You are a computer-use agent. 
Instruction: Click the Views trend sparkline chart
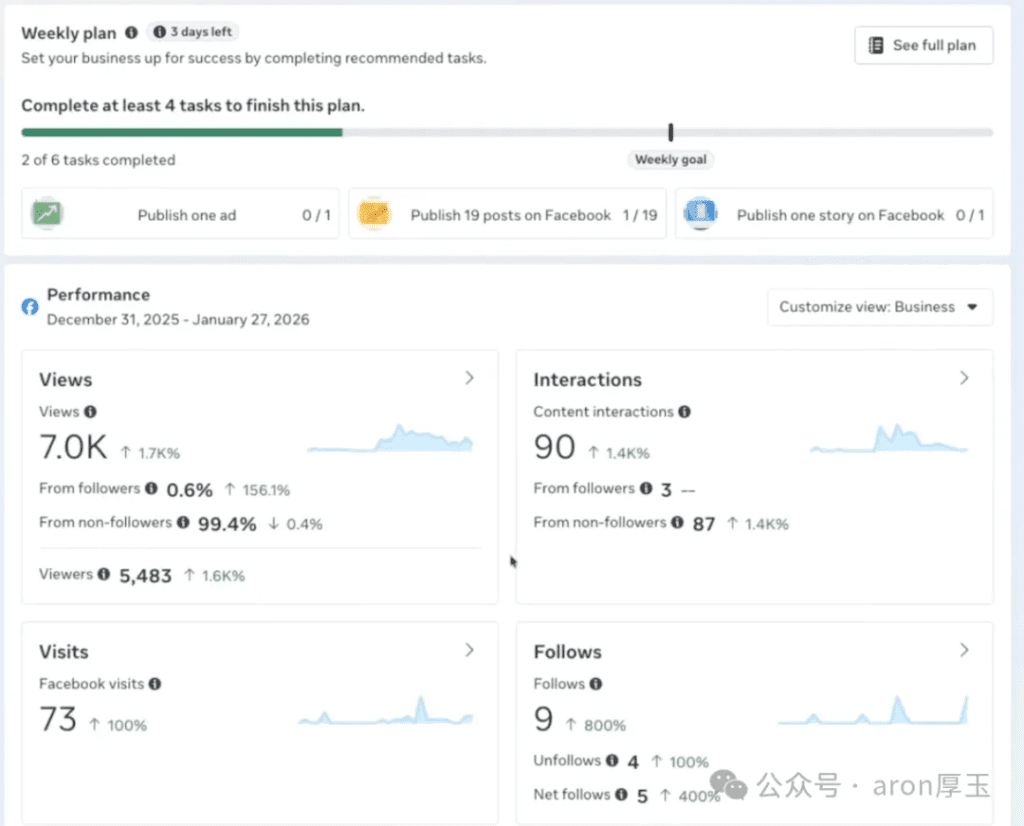pos(390,440)
